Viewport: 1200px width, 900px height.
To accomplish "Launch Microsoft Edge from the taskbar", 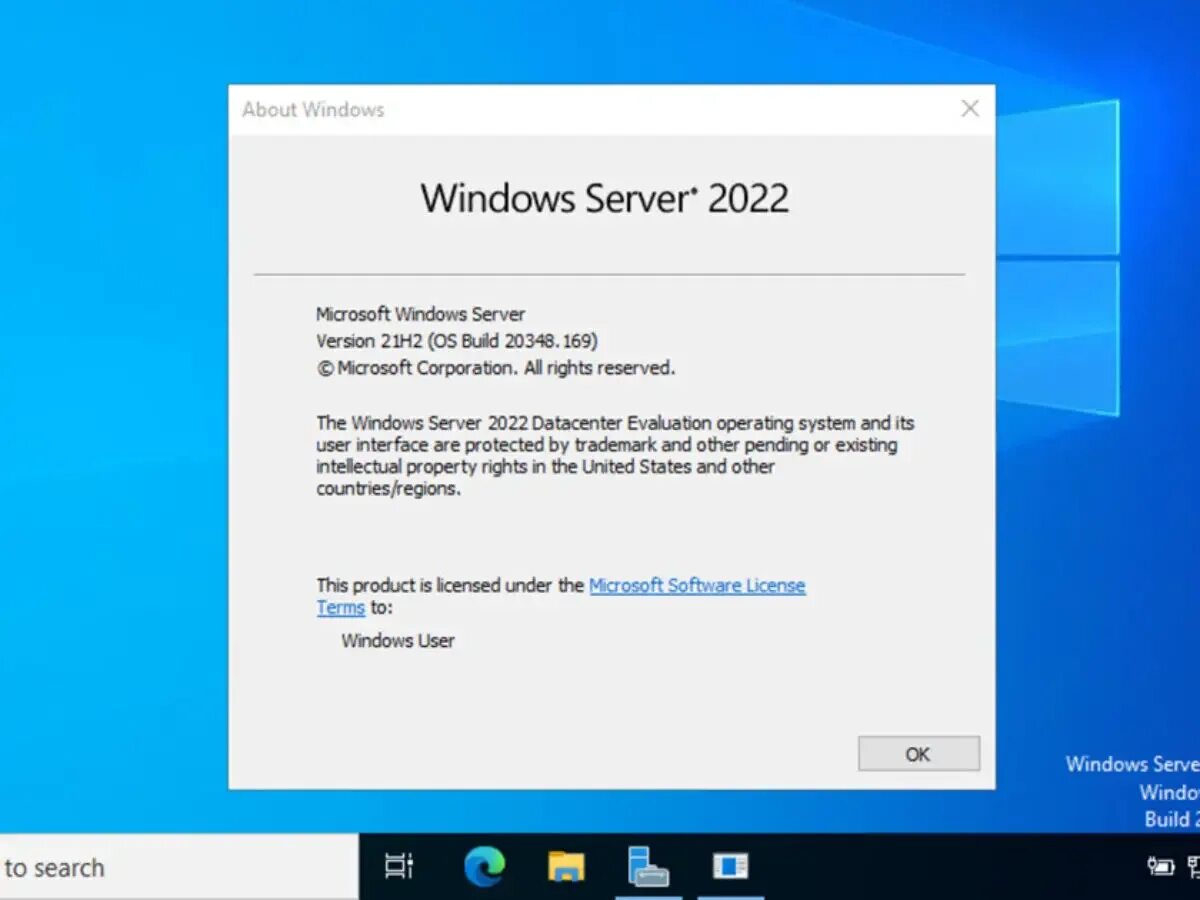I will pos(485,866).
